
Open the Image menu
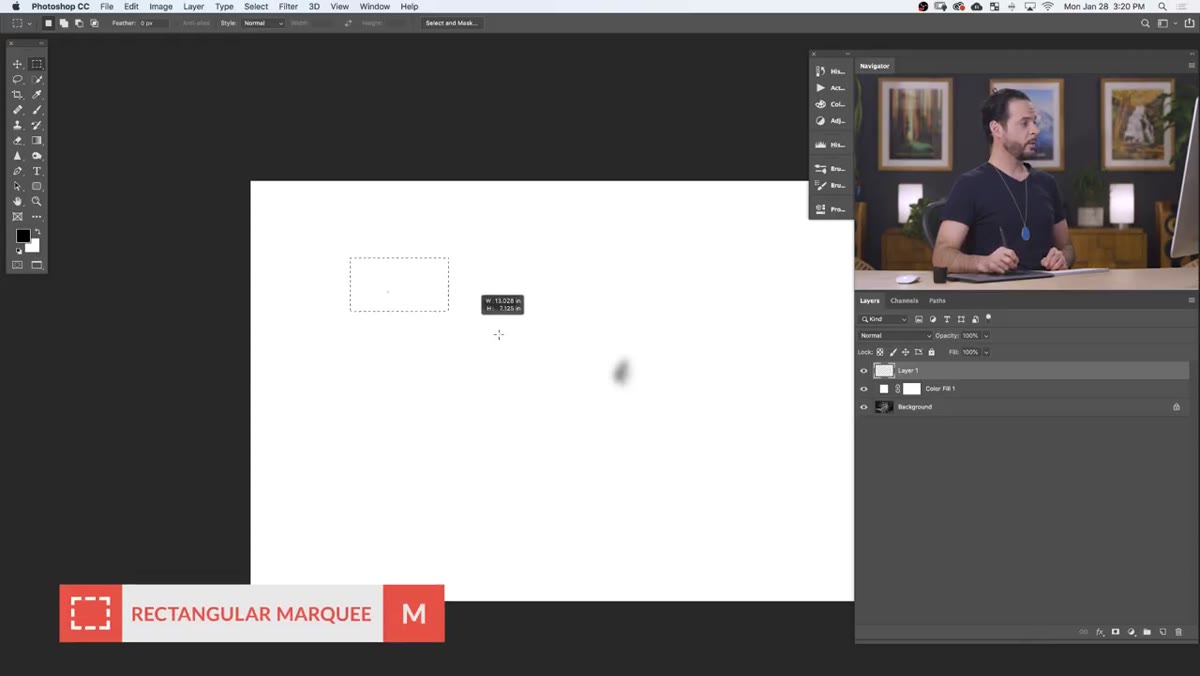pyautogui.click(x=161, y=6)
